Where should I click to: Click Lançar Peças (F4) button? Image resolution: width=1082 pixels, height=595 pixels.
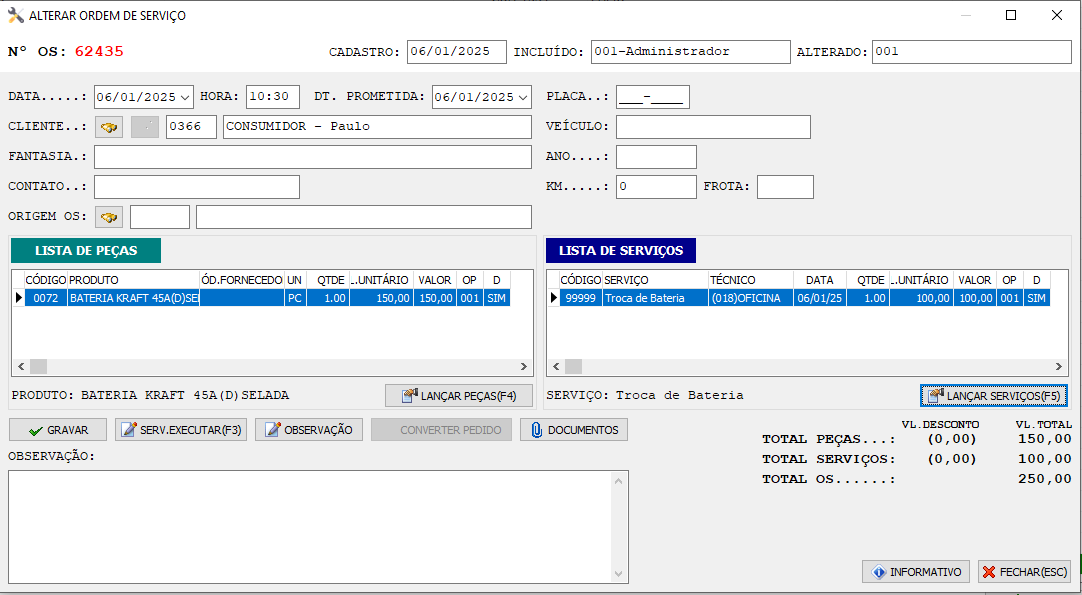(x=459, y=396)
